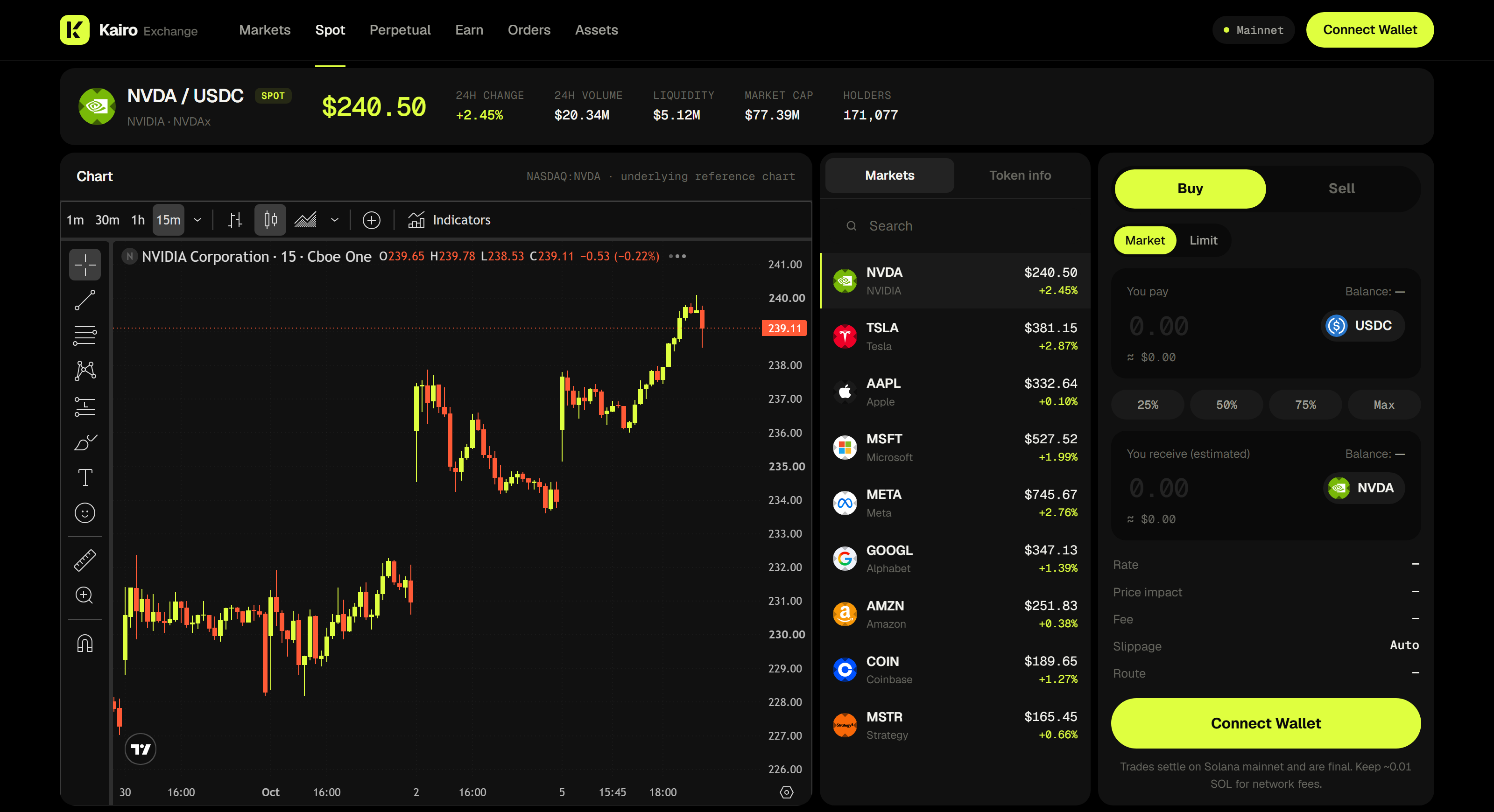Select the 1h timeframe

point(138,220)
